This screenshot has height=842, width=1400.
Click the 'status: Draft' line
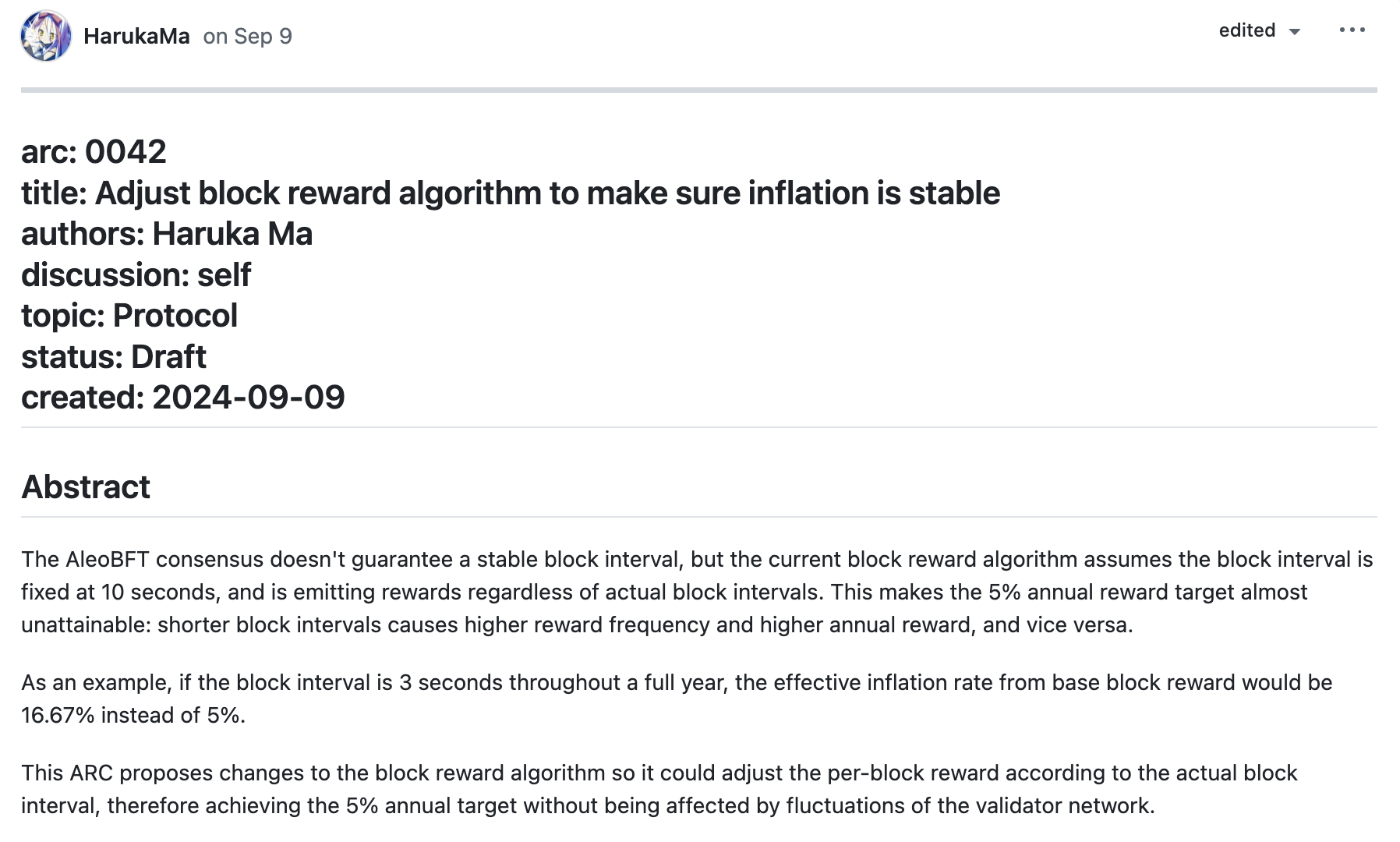(114, 356)
